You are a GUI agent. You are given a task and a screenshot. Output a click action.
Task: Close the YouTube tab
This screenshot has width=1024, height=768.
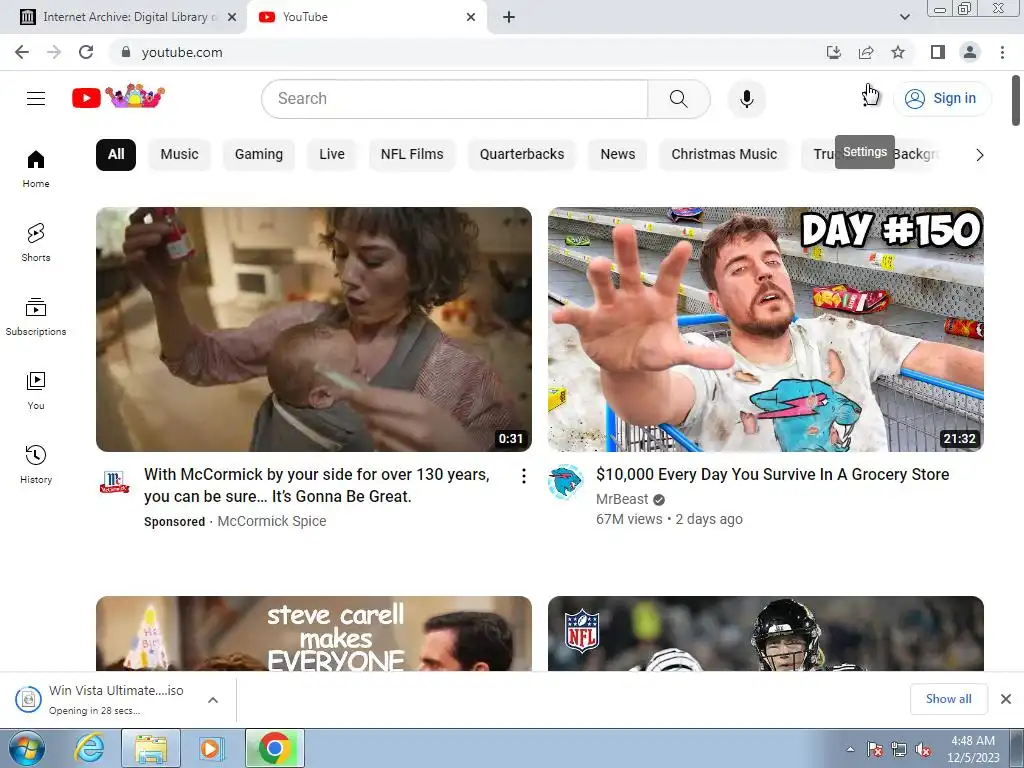471,17
